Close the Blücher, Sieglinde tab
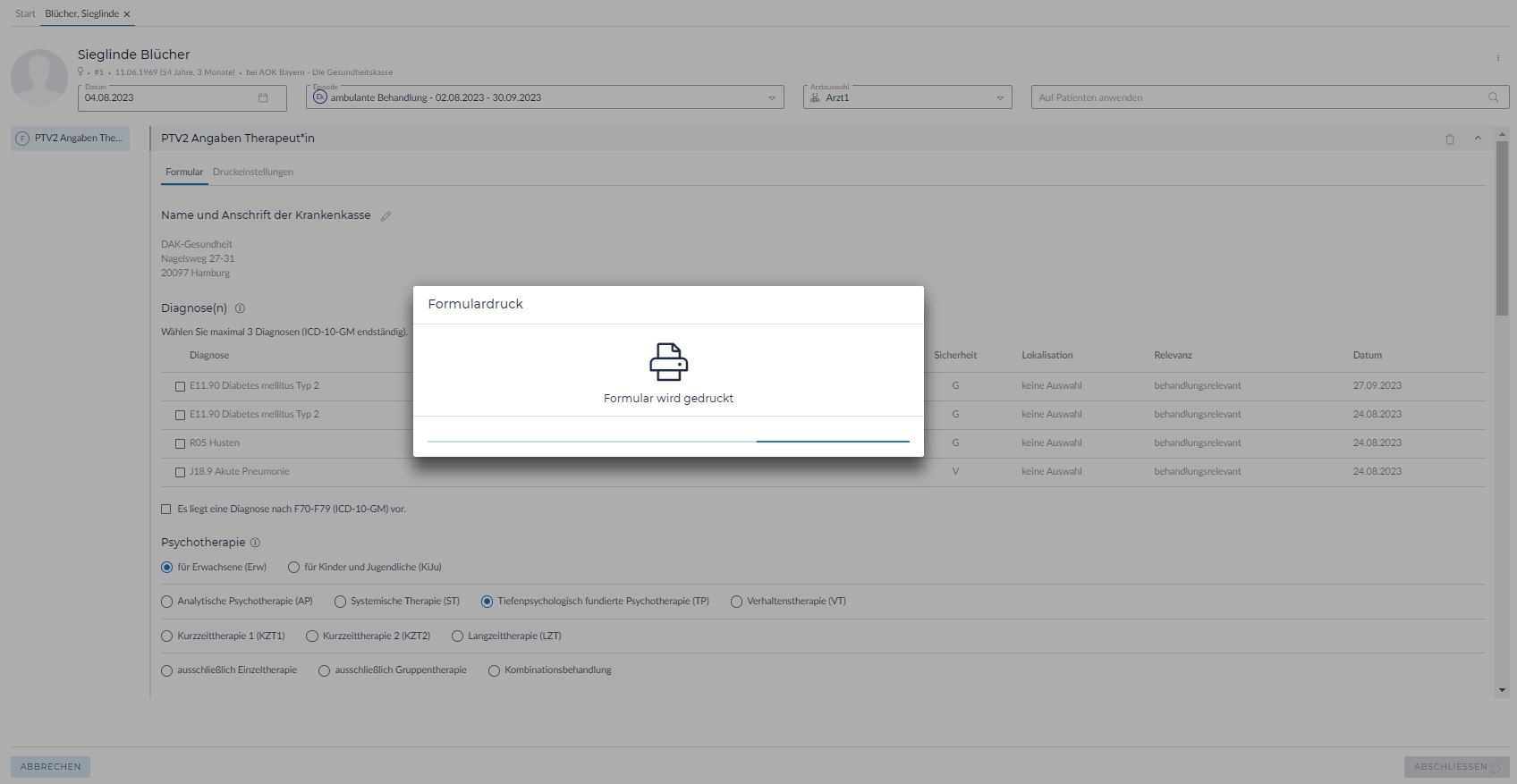Image resolution: width=1517 pixels, height=784 pixels. pyautogui.click(x=127, y=14)
